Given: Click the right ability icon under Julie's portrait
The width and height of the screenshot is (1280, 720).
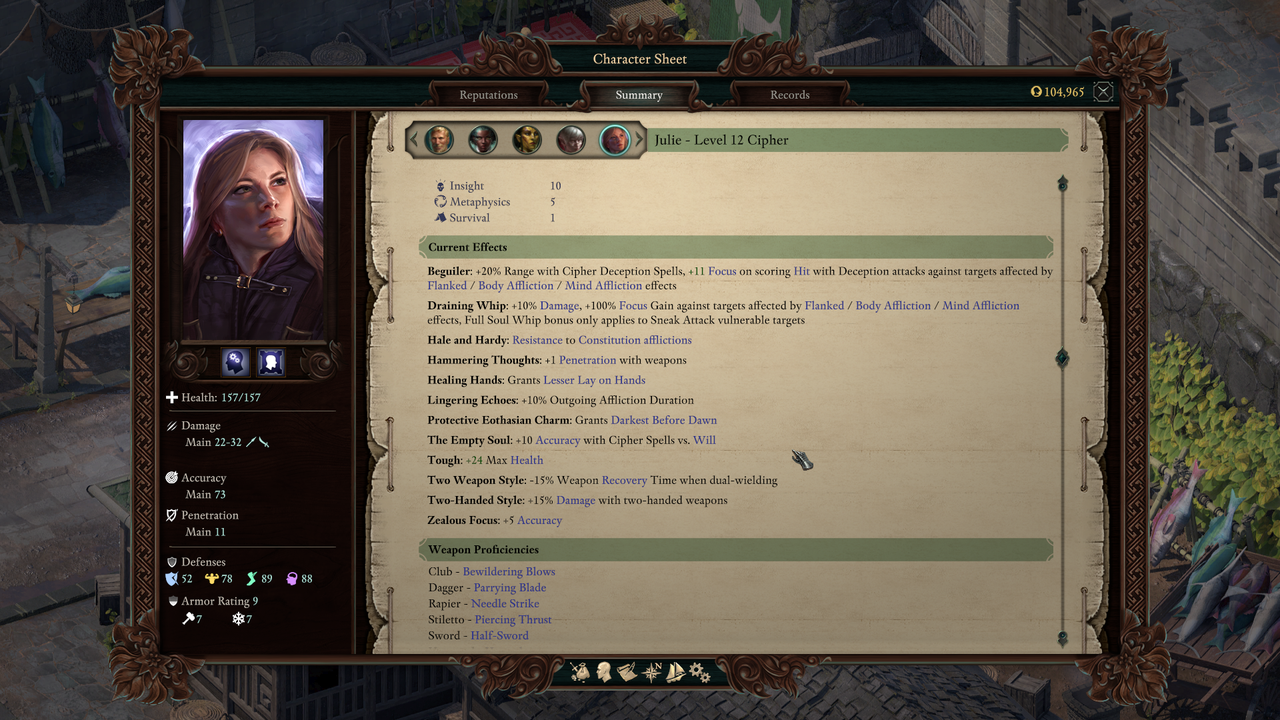Looking at the screenshot, I should (271, 362).
